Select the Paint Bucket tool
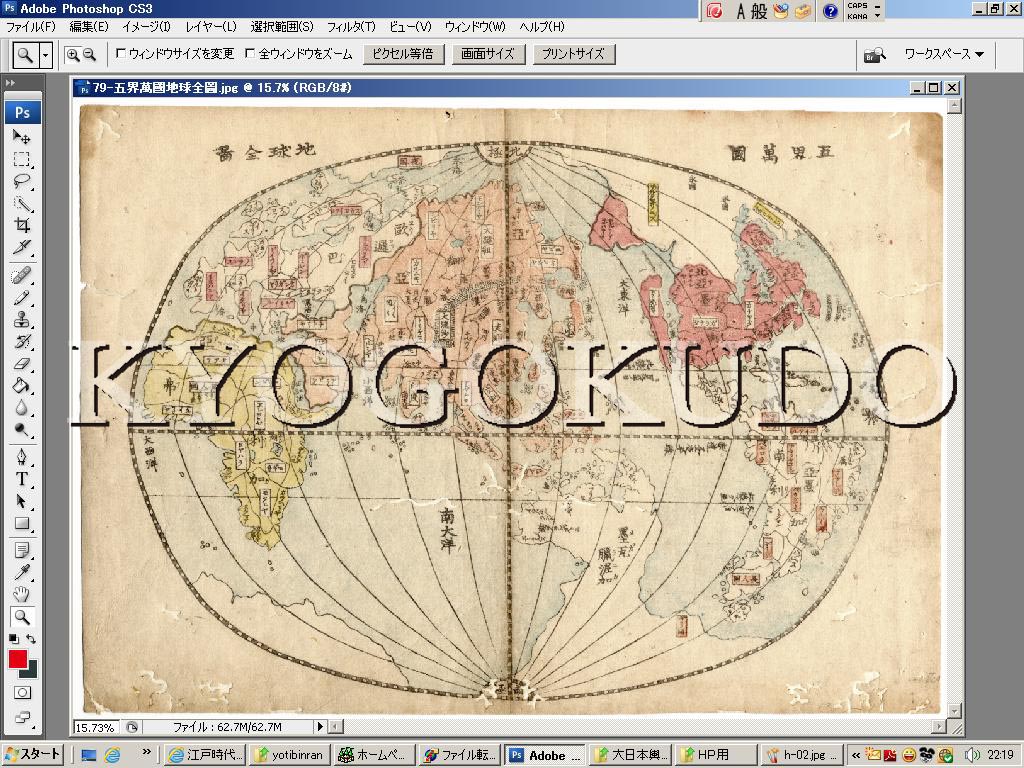The height and width of the screenshot is (768, 1024). [x=22, y=386]
